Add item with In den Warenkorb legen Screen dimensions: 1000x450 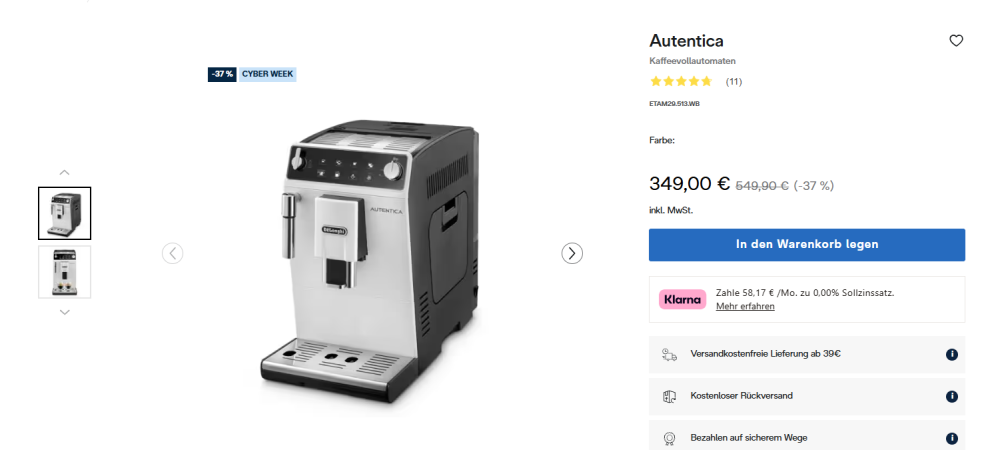tap(807, 245)
